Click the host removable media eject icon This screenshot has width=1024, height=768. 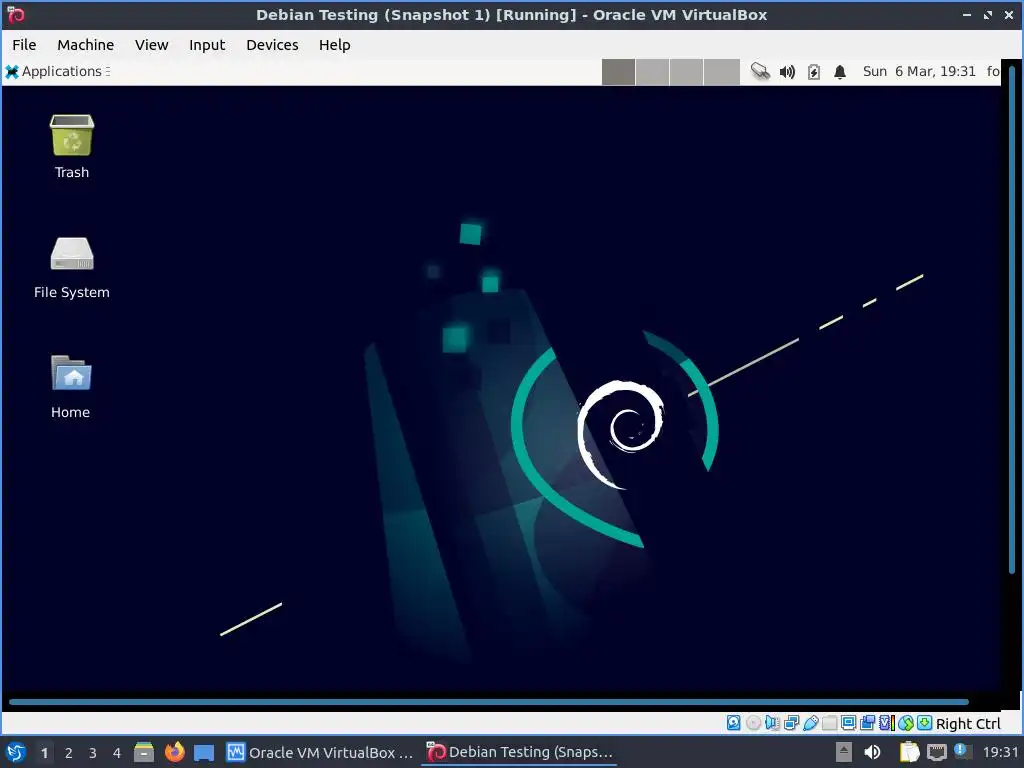[x=844, y=752]
